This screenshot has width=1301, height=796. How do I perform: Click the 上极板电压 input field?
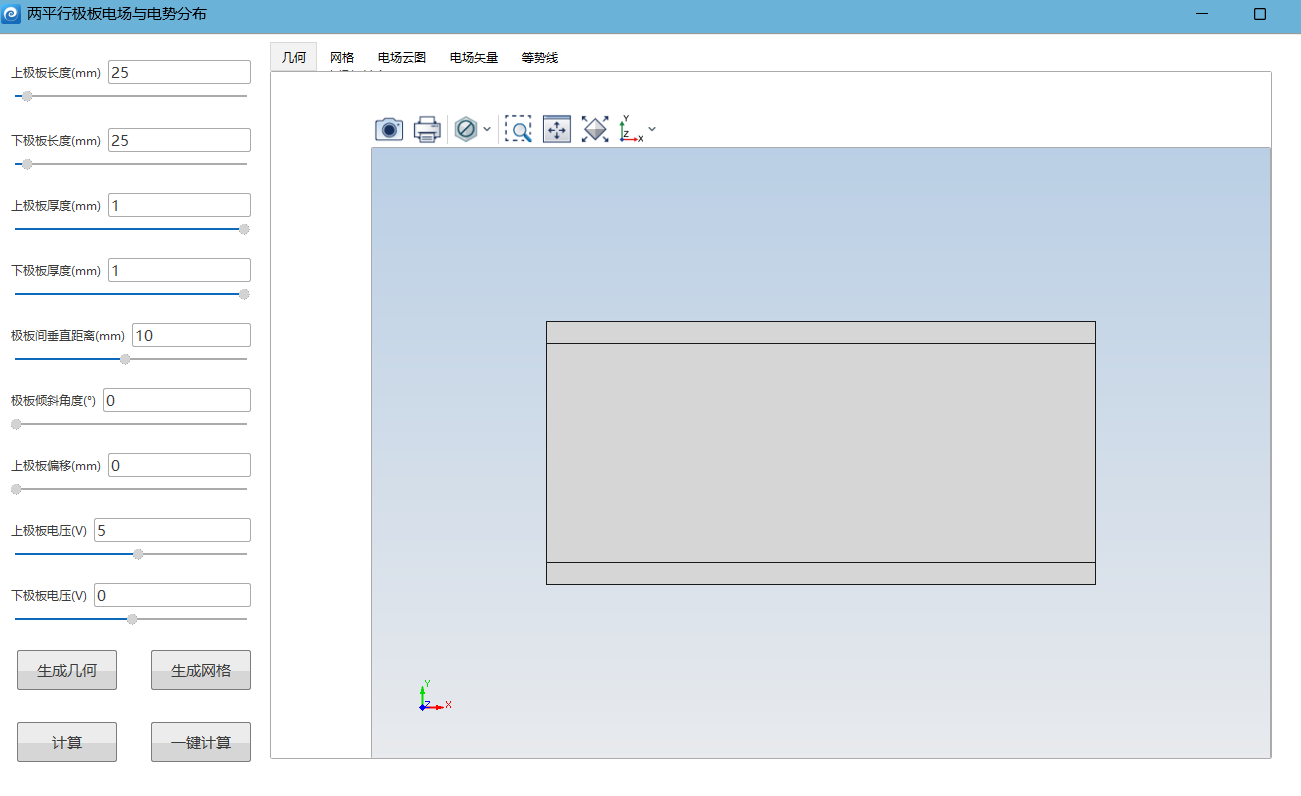172,530
